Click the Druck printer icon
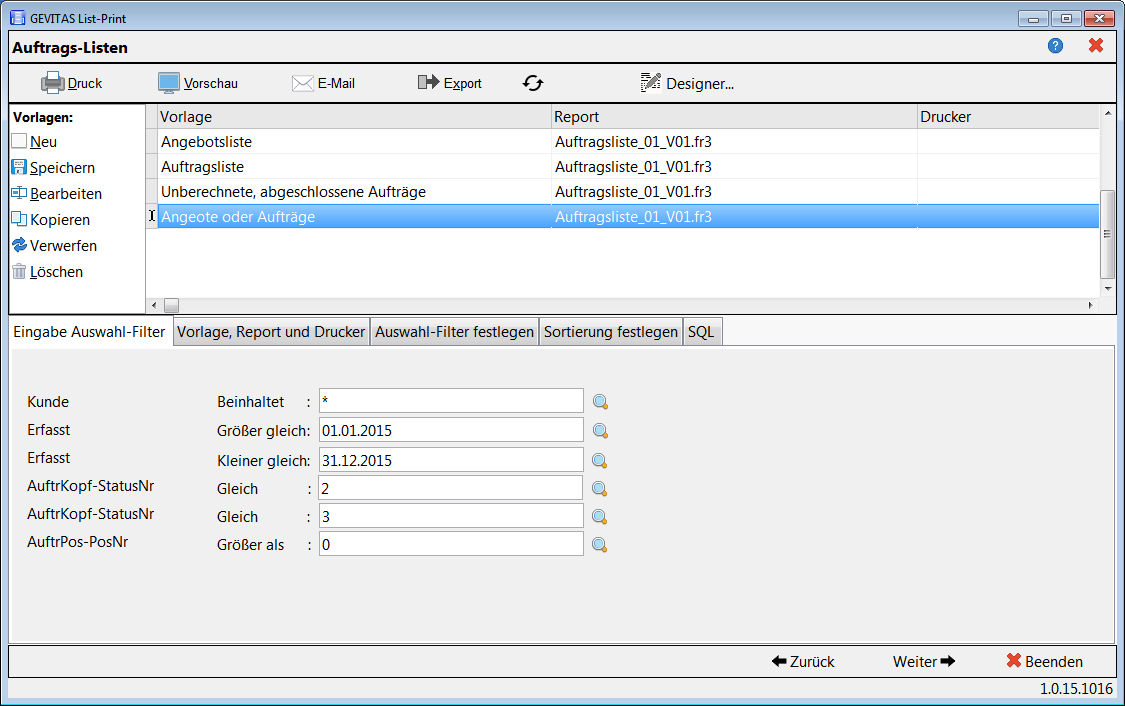 coord(53,83)
